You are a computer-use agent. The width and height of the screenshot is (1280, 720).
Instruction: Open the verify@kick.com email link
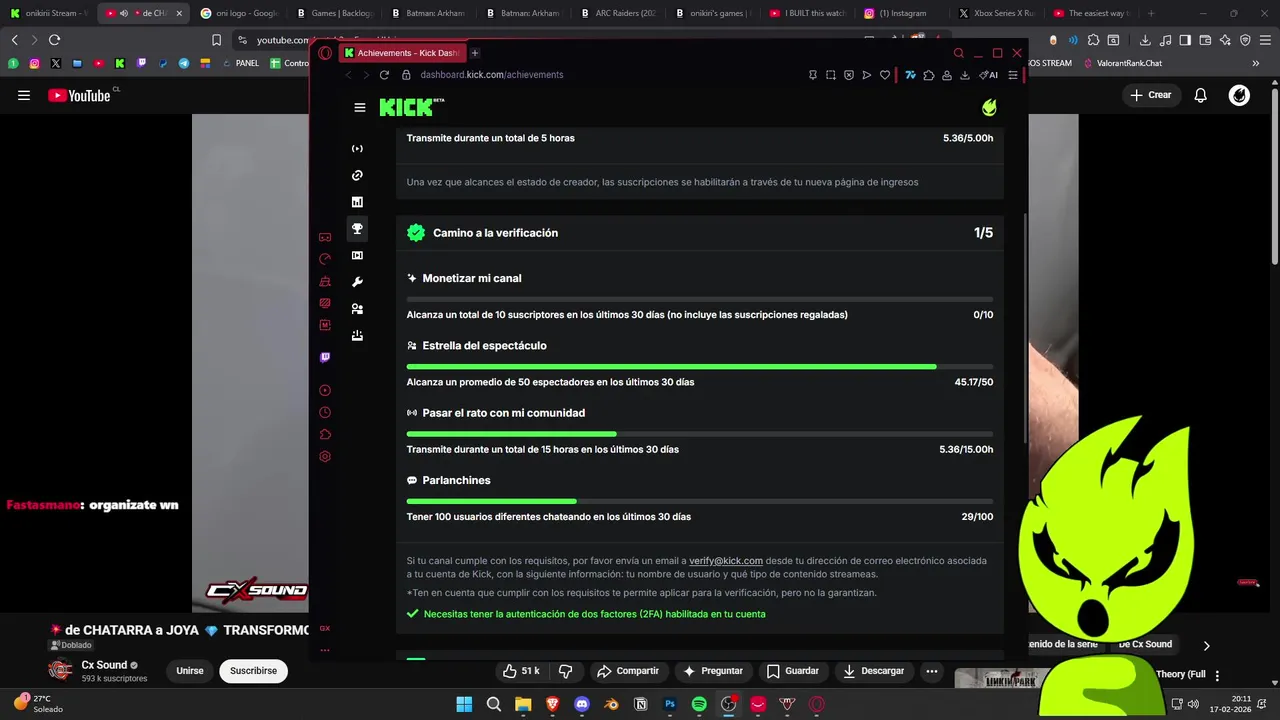click(x=726, y=561)
